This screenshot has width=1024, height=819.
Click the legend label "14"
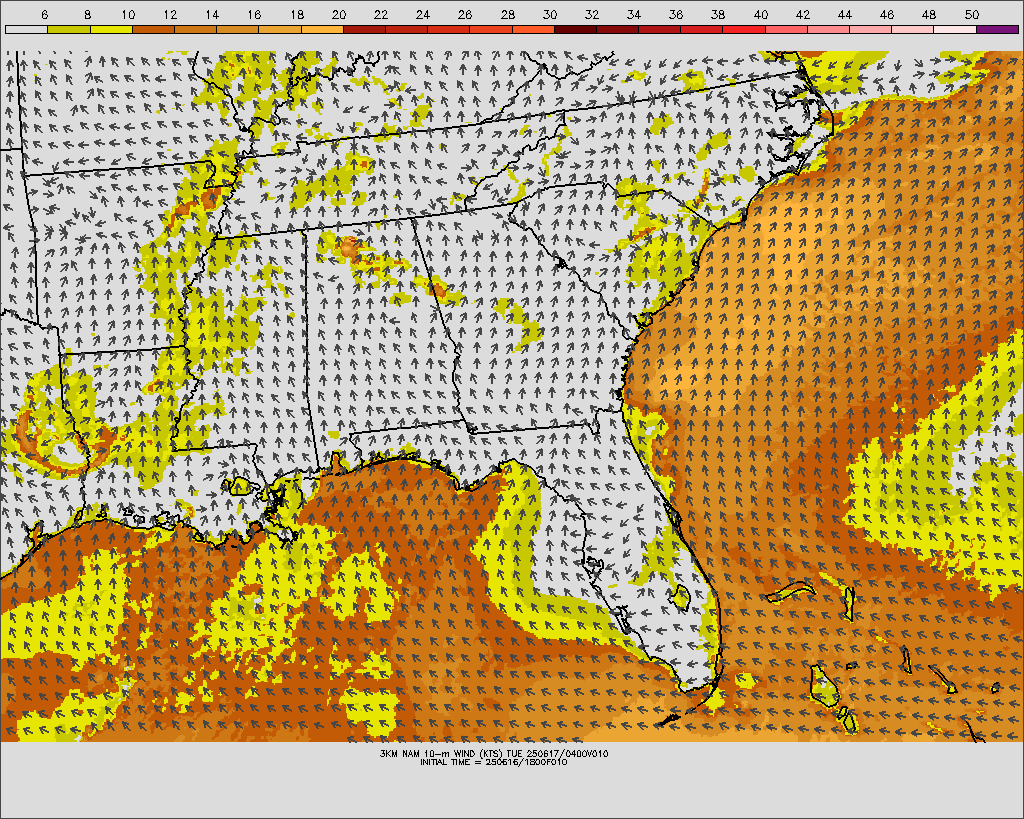coord(212,14)
